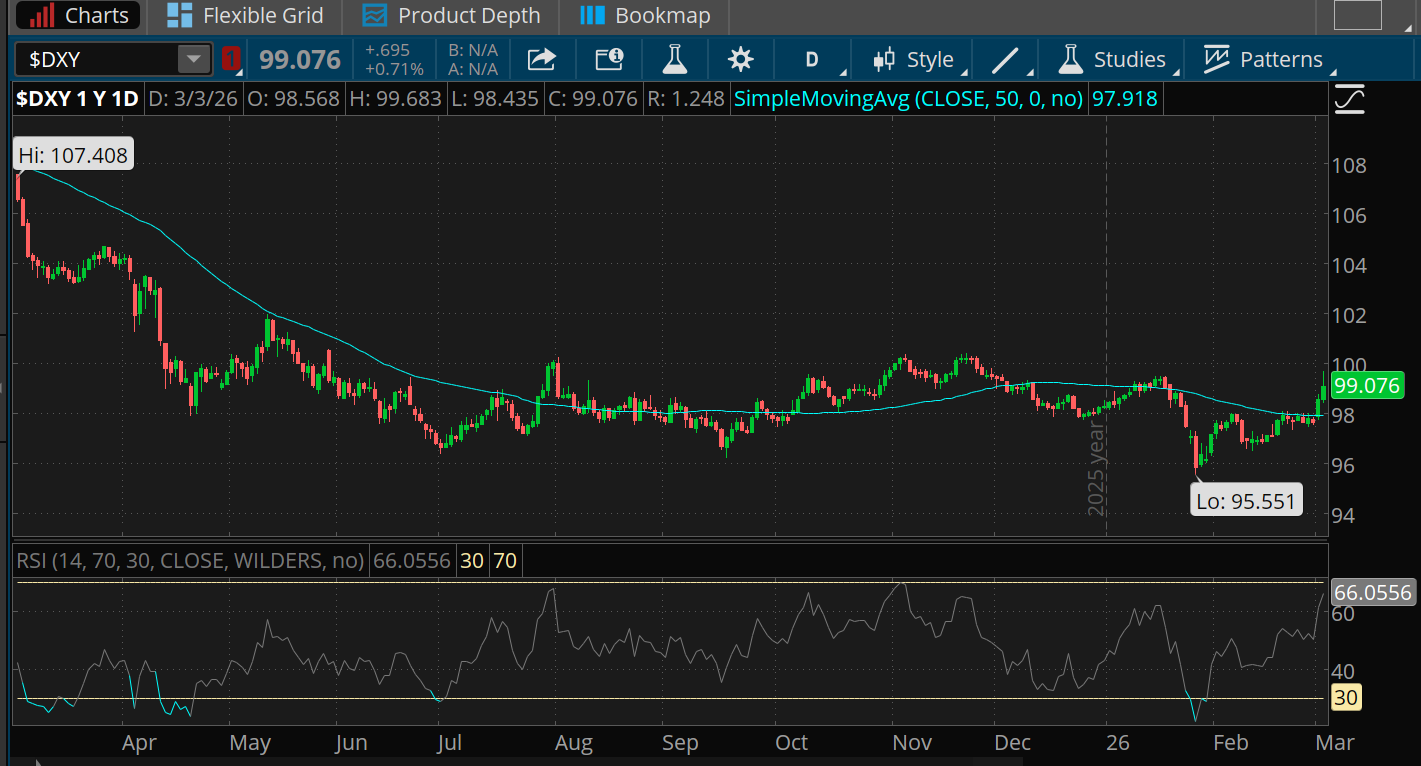Click the SimpleMovingAvg study label
Screen dimensions: 1421x766
point(908,99)
